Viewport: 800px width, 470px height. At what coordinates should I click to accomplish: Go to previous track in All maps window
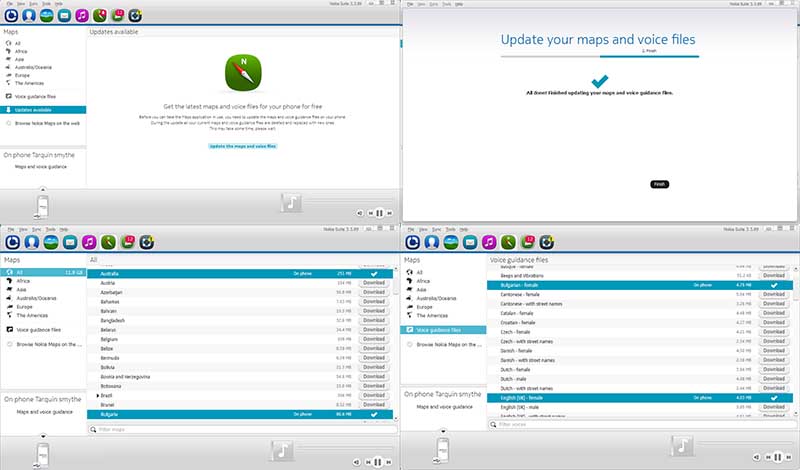tap(368, 462)
